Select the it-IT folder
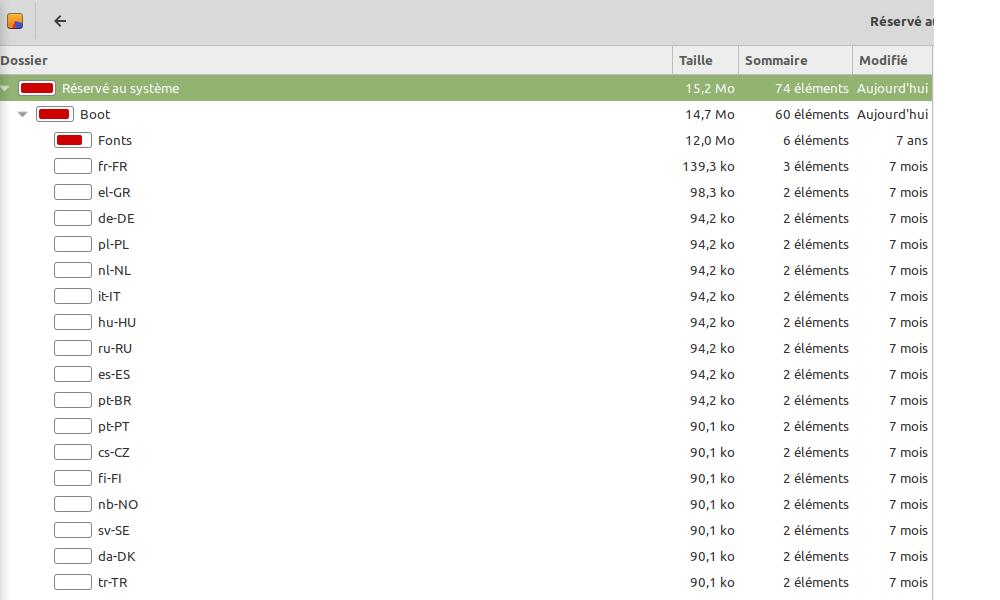 466,297
